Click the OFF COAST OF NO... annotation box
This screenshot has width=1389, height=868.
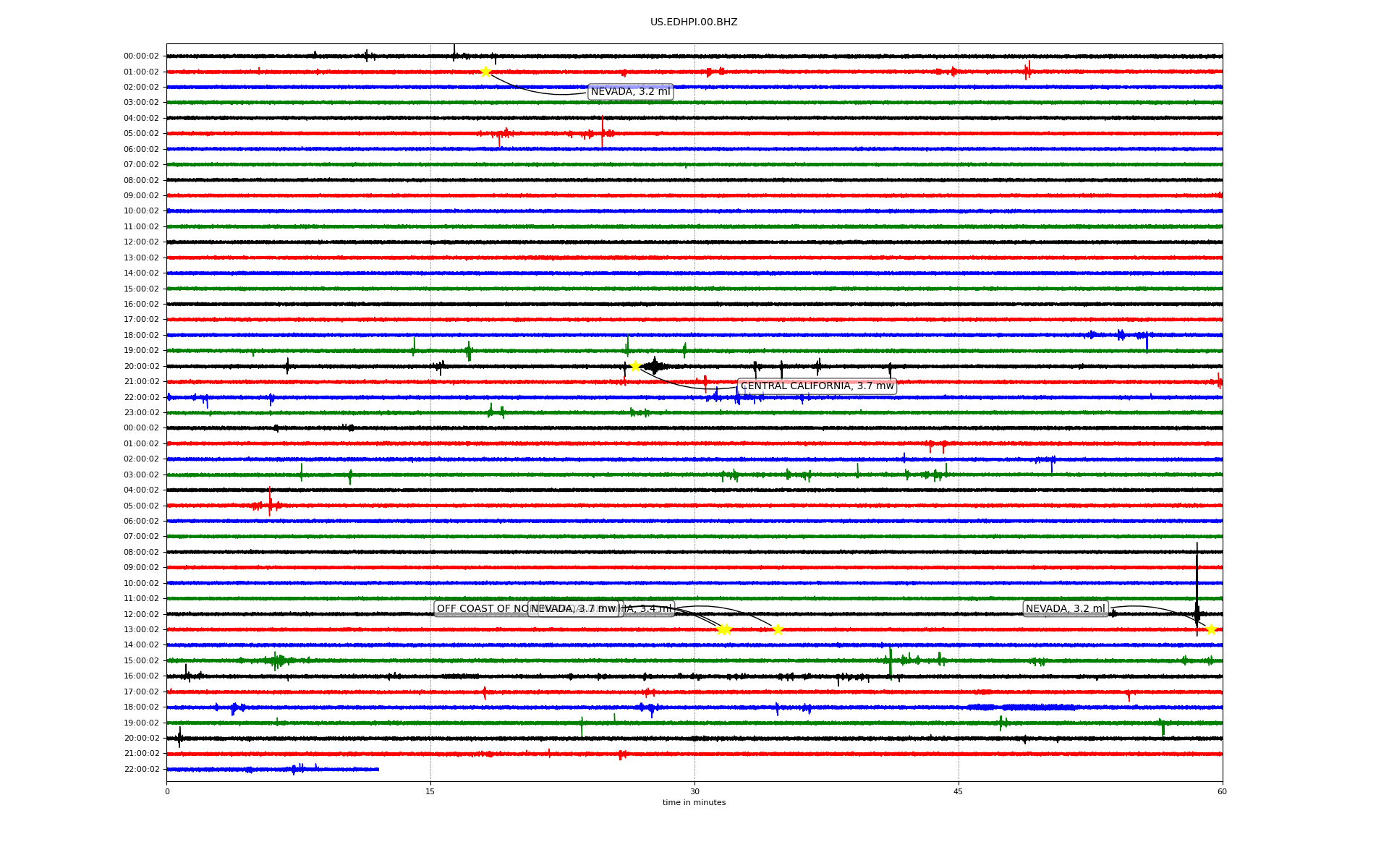click(x=482, y=608)
